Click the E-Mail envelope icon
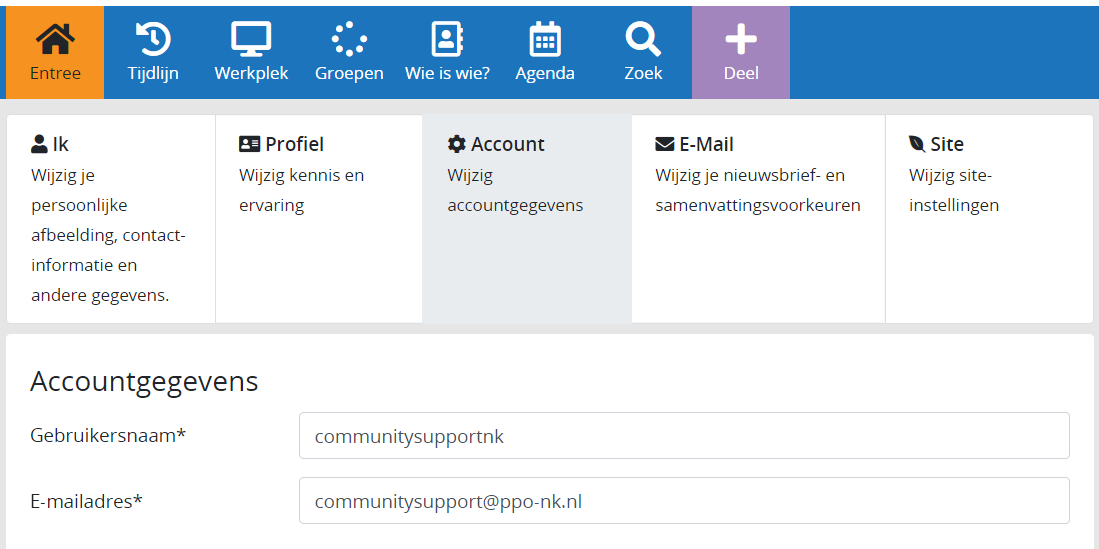The height and width of the screenshot is (549, 1099). [664, 144]
